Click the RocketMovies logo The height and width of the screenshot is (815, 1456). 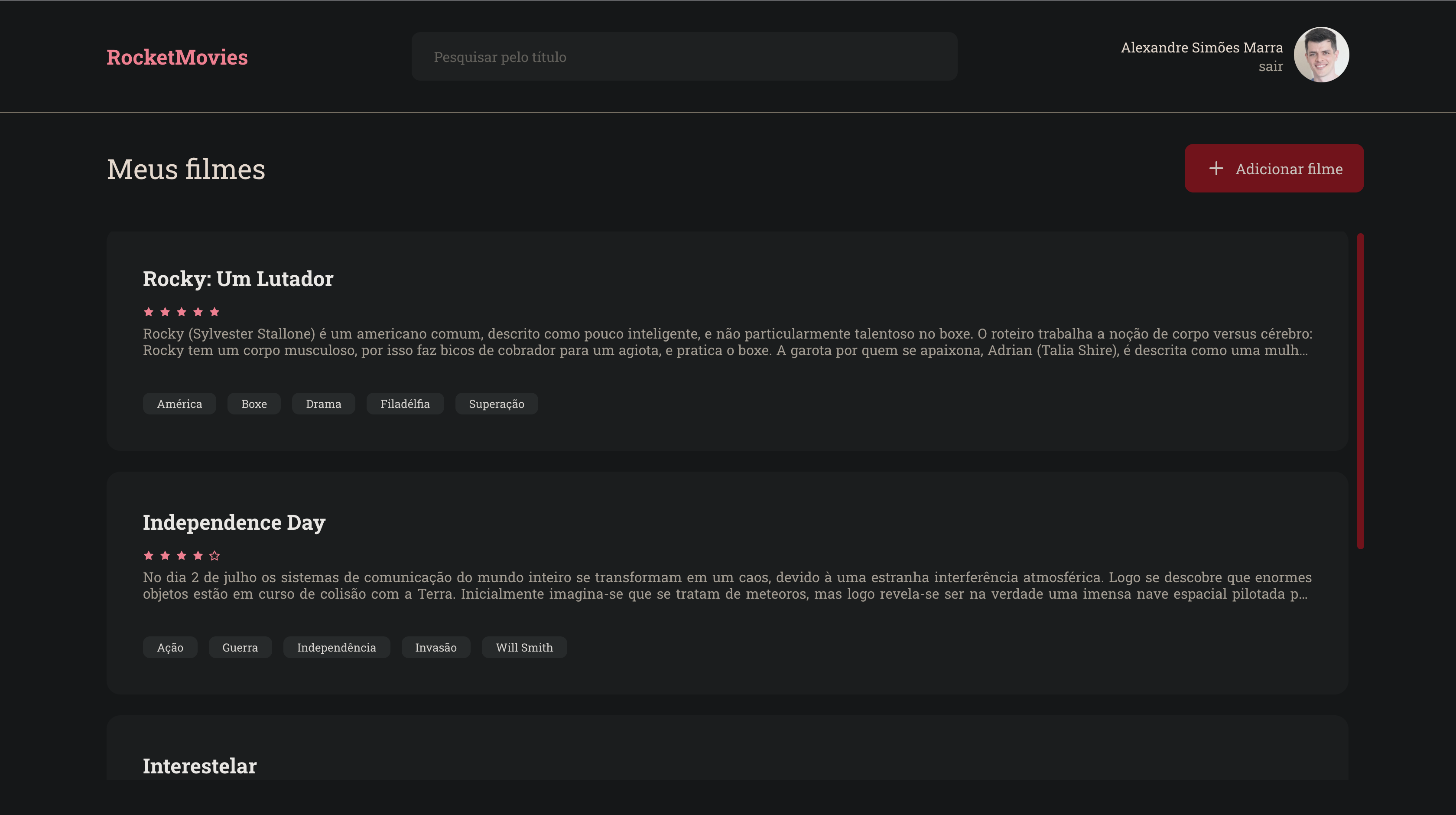click(177, 56)
